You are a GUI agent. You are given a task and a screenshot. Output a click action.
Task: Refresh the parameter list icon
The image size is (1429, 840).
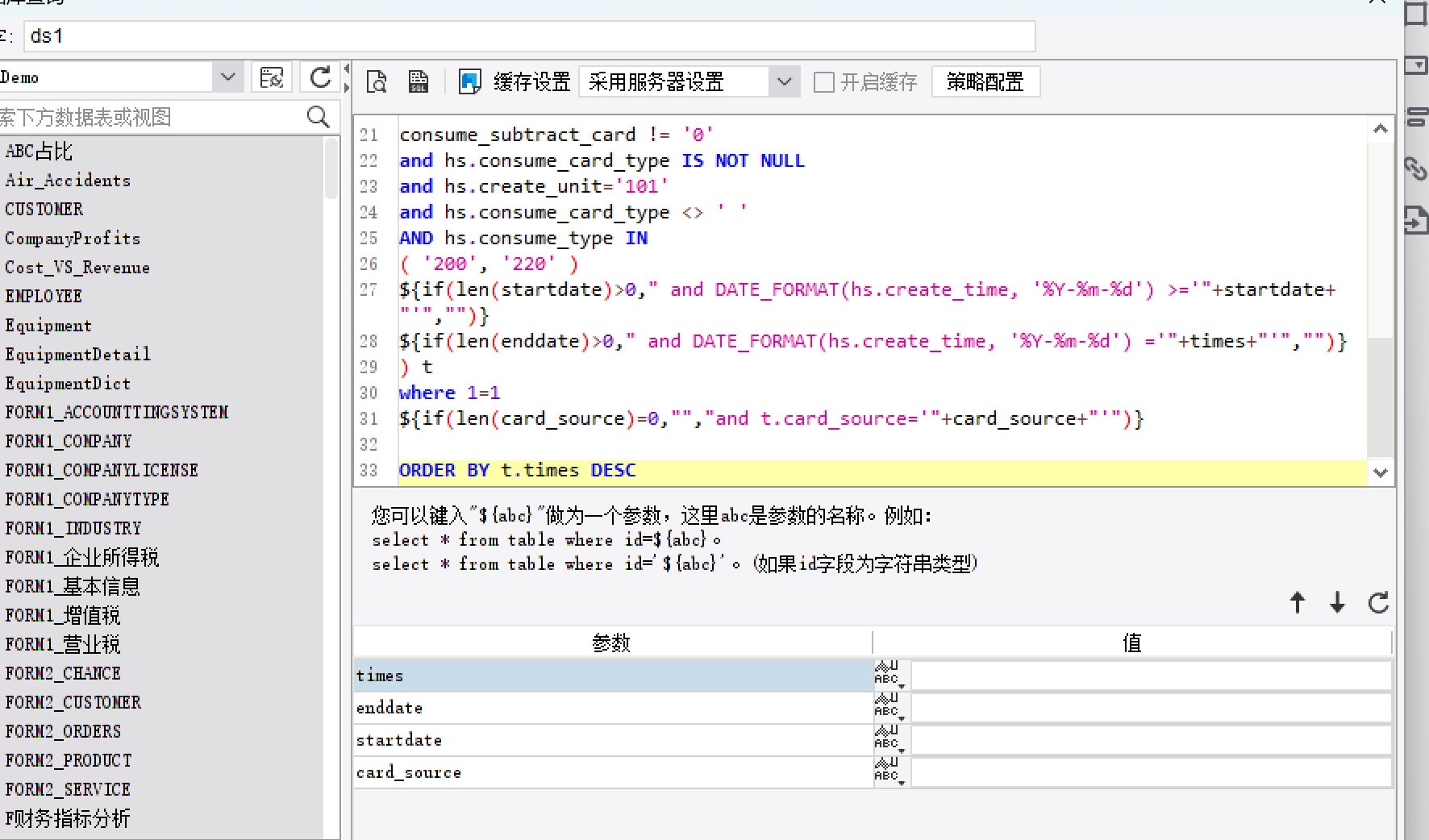tap(1378, 602)
